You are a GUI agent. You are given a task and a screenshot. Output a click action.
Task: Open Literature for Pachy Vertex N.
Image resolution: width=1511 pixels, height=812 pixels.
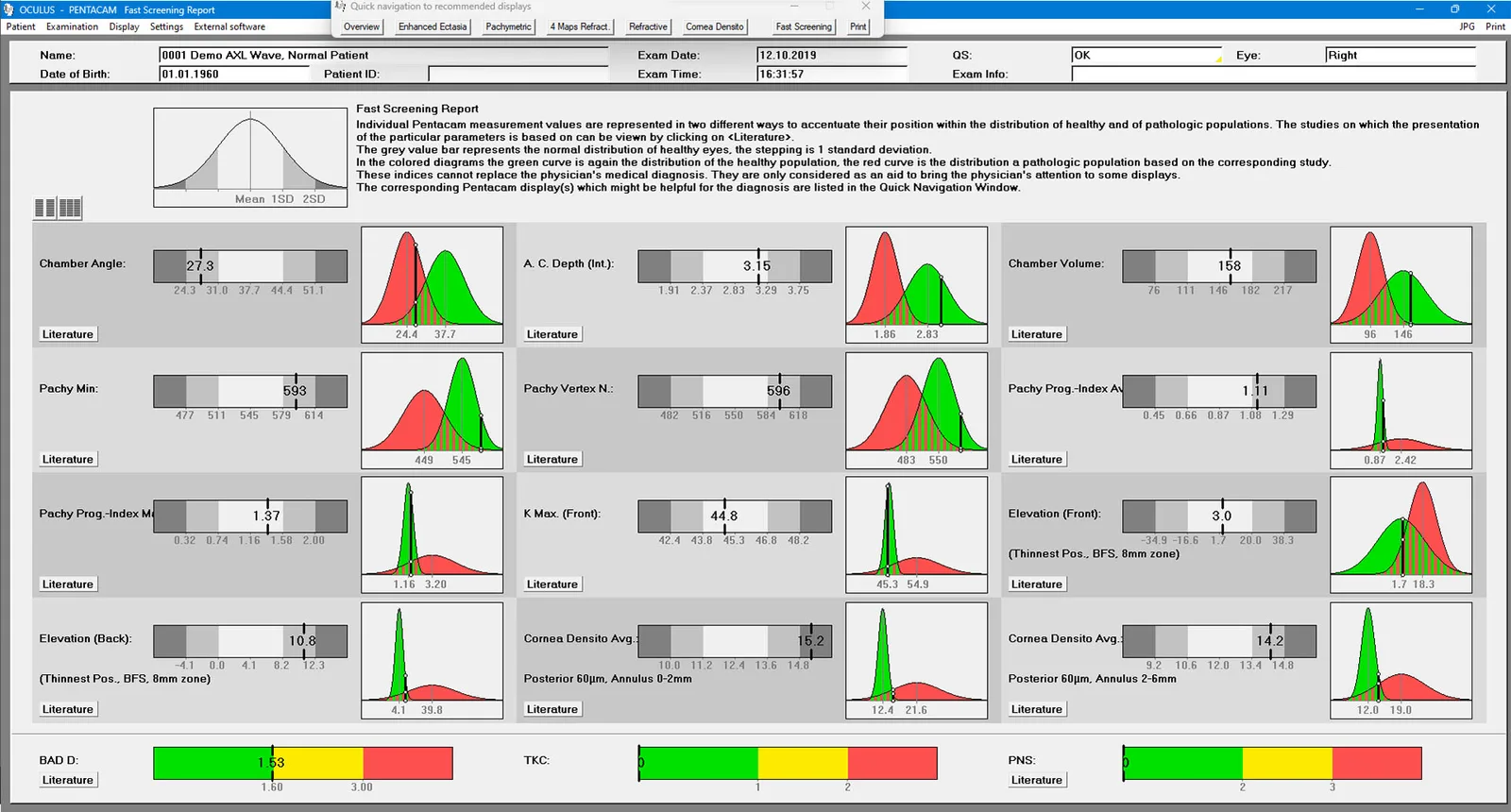[552, 459]
